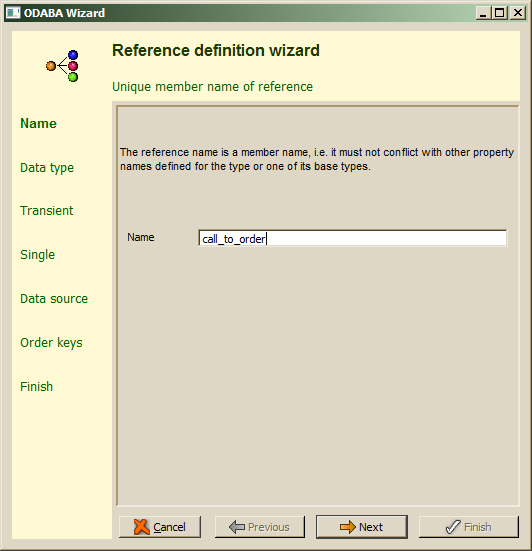Click the gray left arrow Previous icon
This screenshot has height=551, width=532.
pos(236,527)
